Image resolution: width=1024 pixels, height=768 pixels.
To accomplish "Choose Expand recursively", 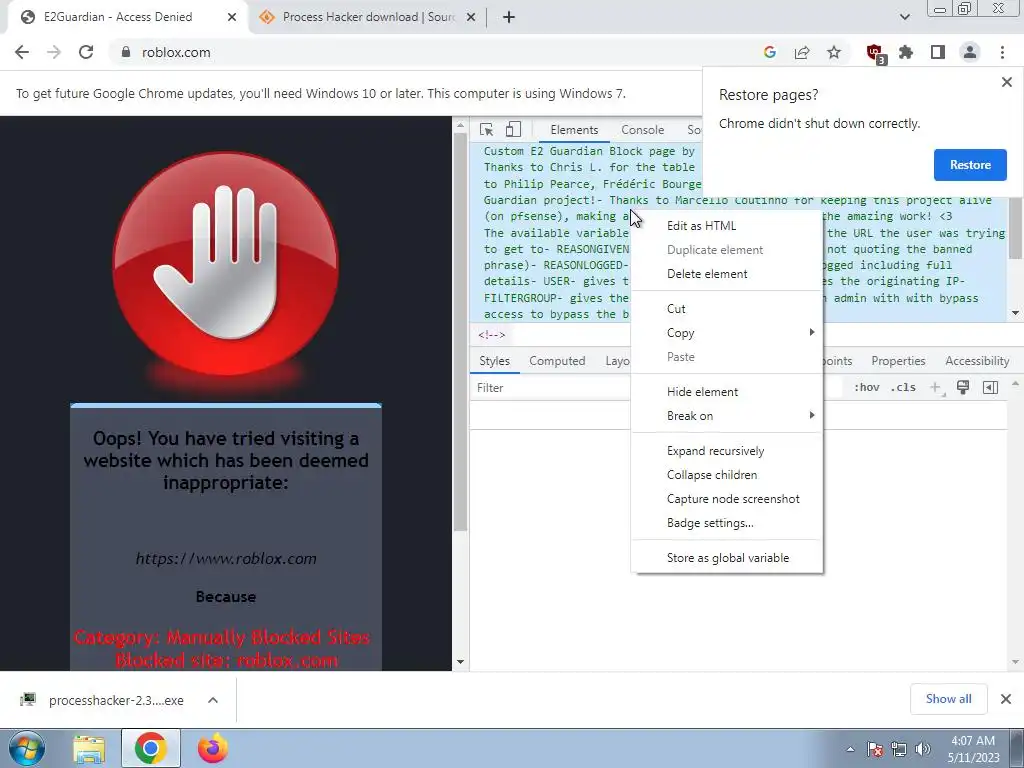I will (727, 451).
